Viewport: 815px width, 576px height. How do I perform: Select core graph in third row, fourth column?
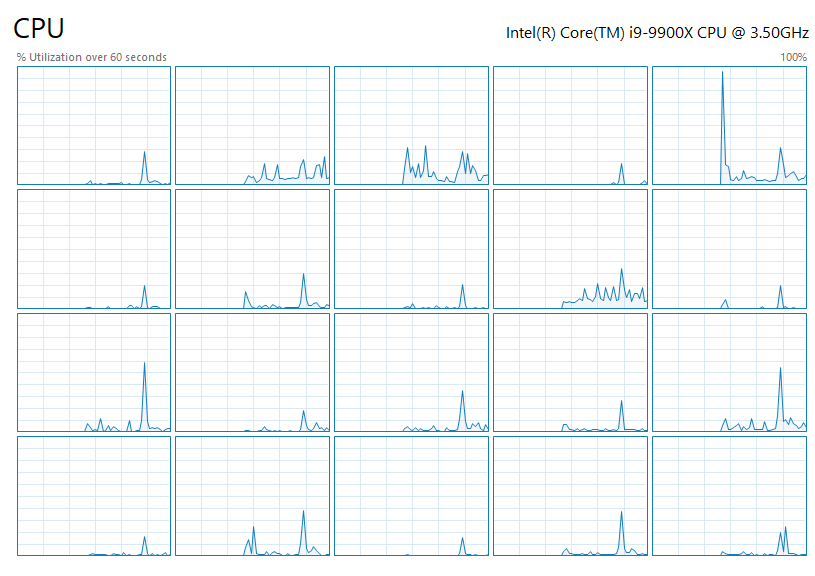[571, 373]
